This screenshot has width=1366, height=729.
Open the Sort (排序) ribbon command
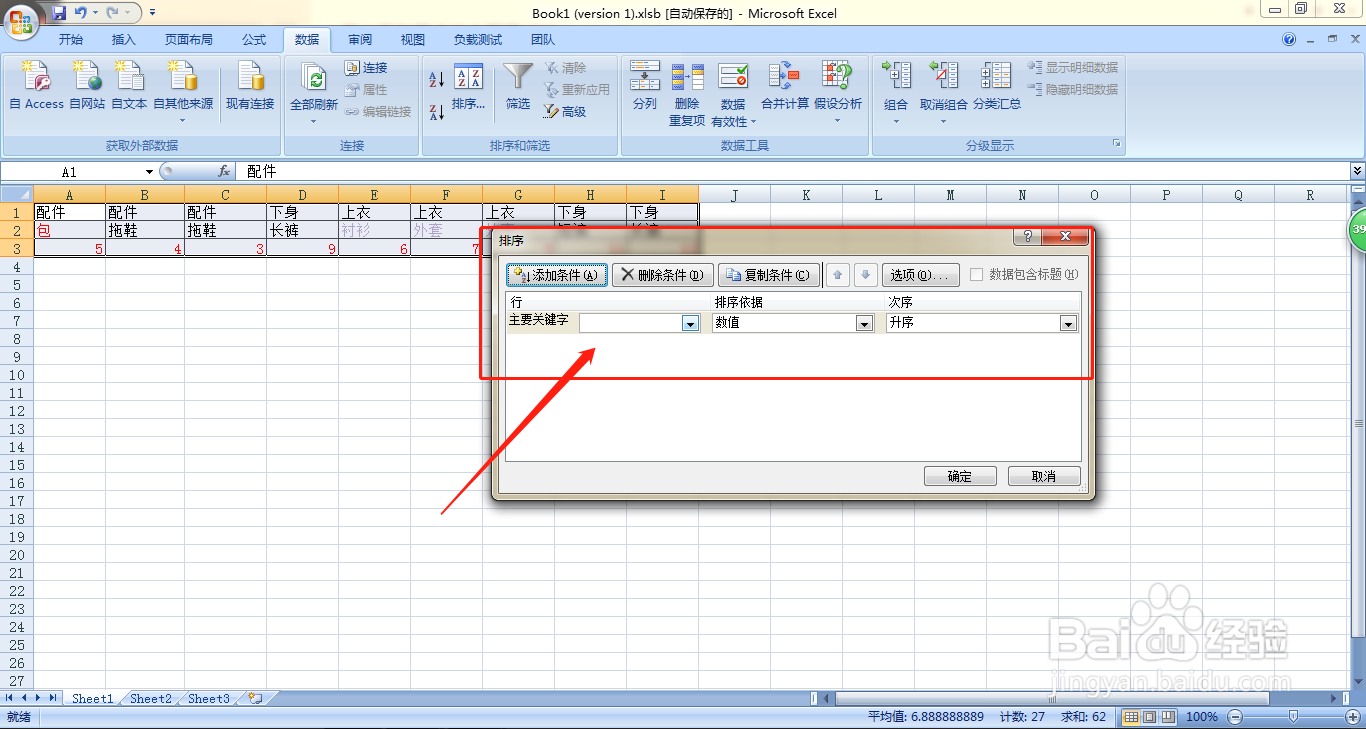point(468,88)
